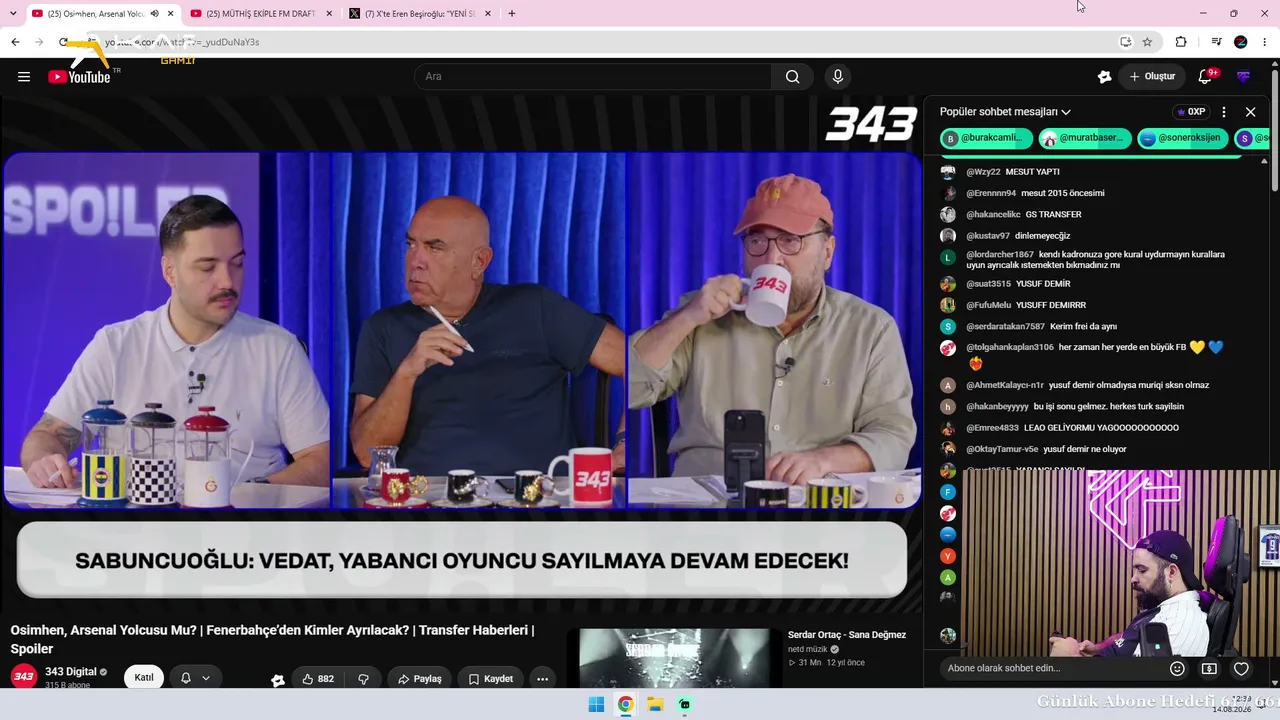Open more video actions menu

(x=542, y=679)
